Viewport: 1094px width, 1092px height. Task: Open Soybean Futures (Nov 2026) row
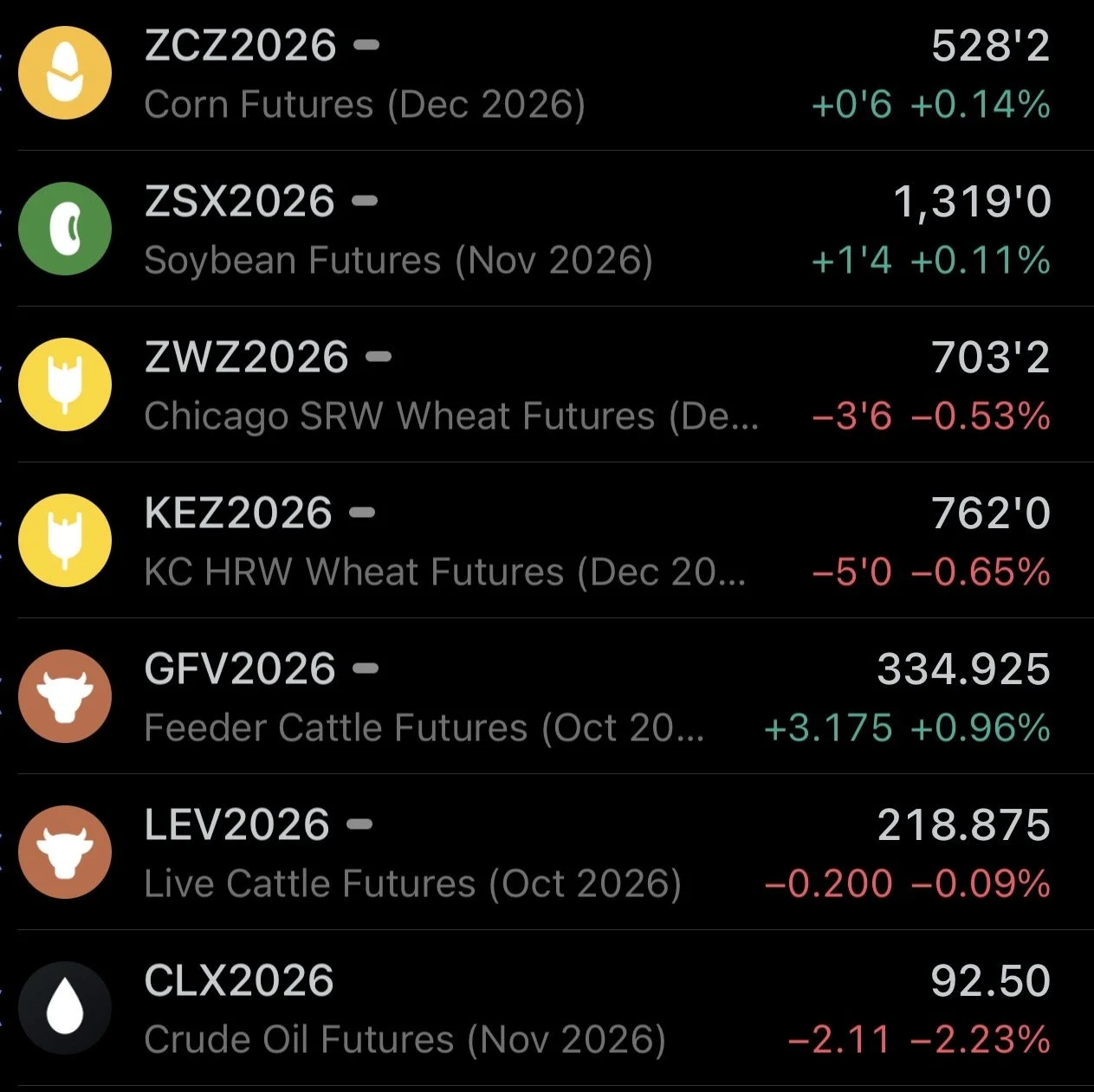point(554,229)
